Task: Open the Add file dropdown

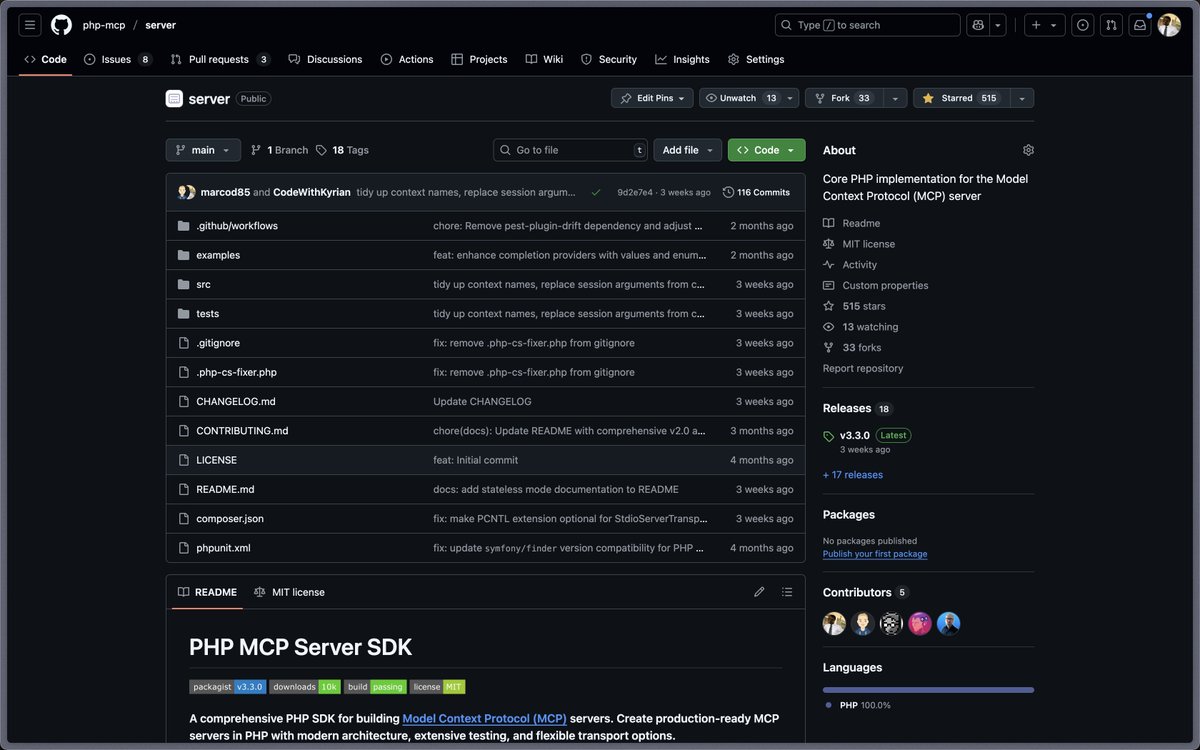Action: 688,150
